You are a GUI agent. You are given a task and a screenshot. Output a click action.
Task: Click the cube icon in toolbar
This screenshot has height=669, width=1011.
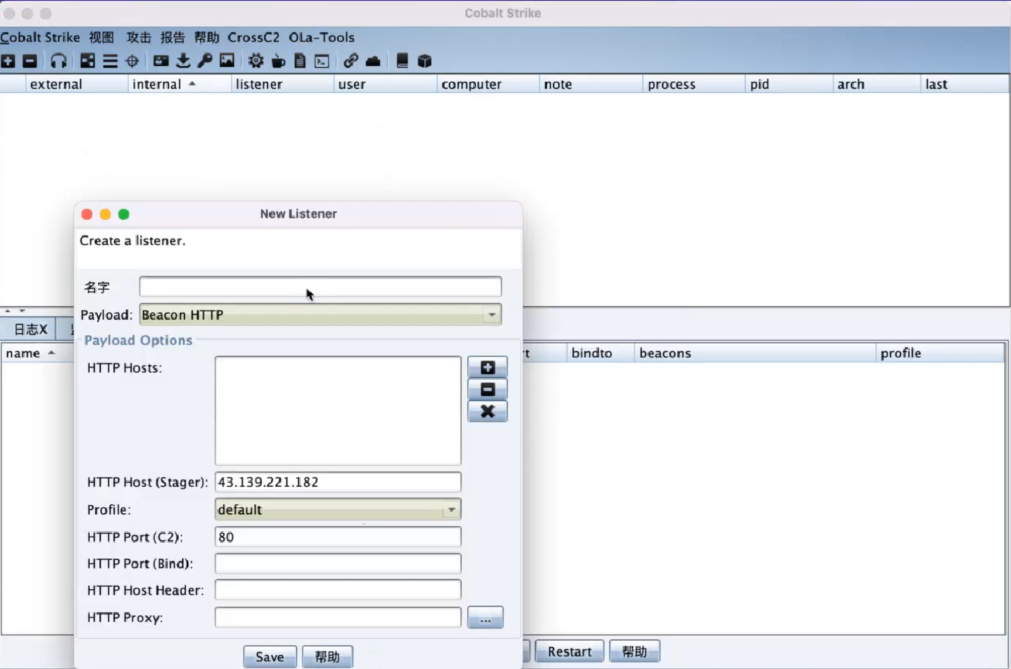click(424, 61)
